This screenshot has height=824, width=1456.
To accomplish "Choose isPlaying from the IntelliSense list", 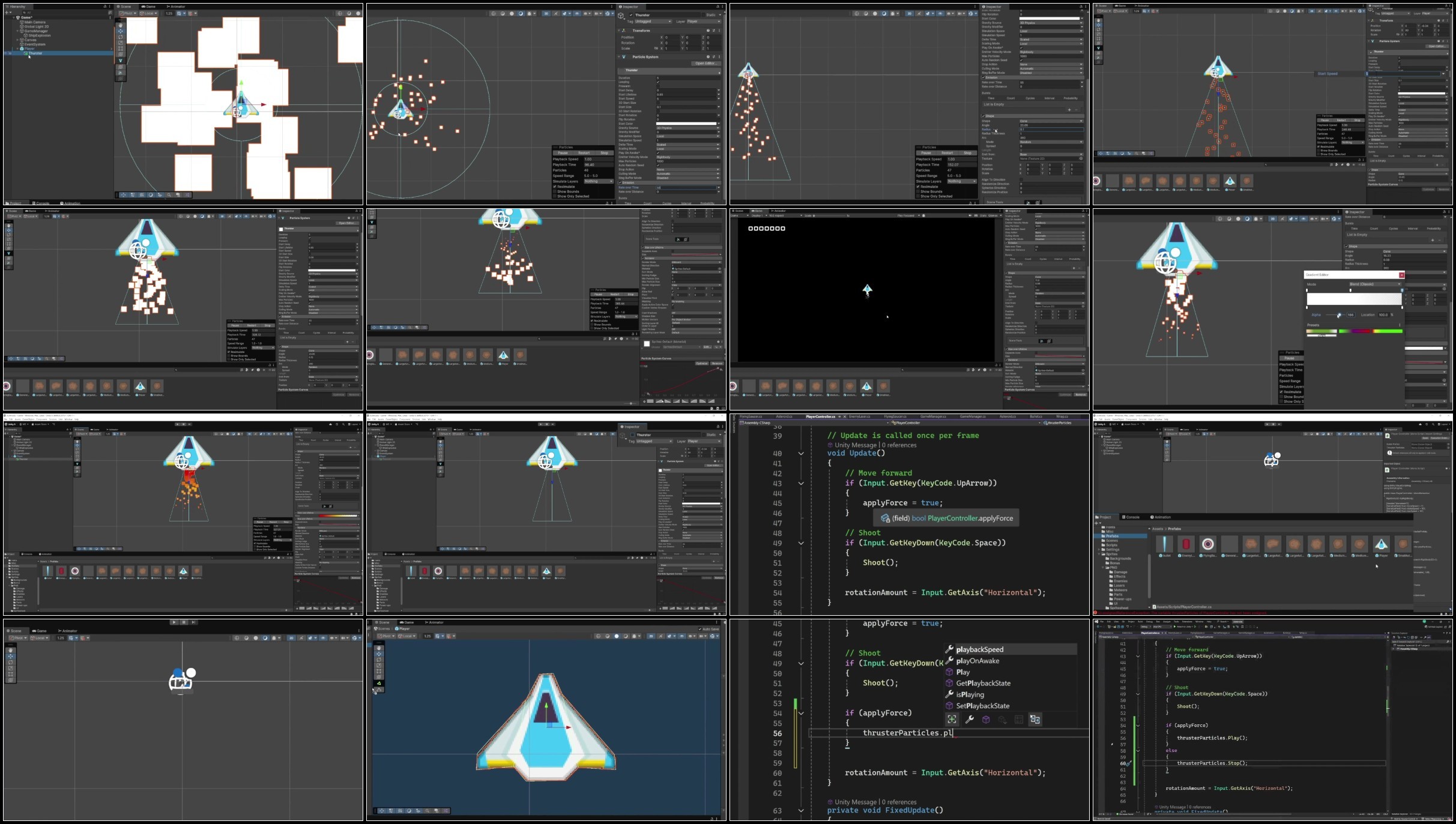I will point(970,694).
